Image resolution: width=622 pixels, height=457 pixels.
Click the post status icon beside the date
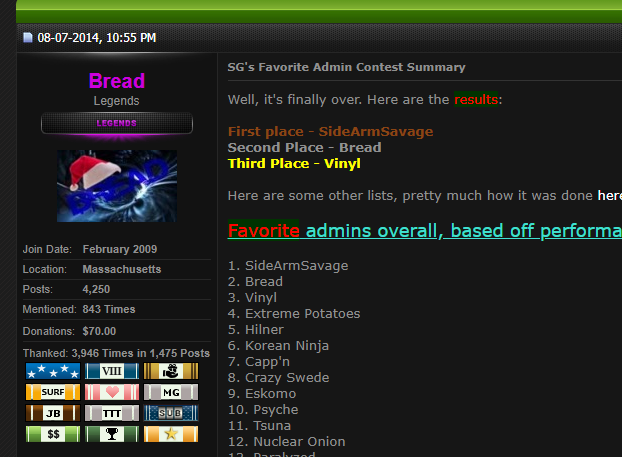tap(28, 38)
